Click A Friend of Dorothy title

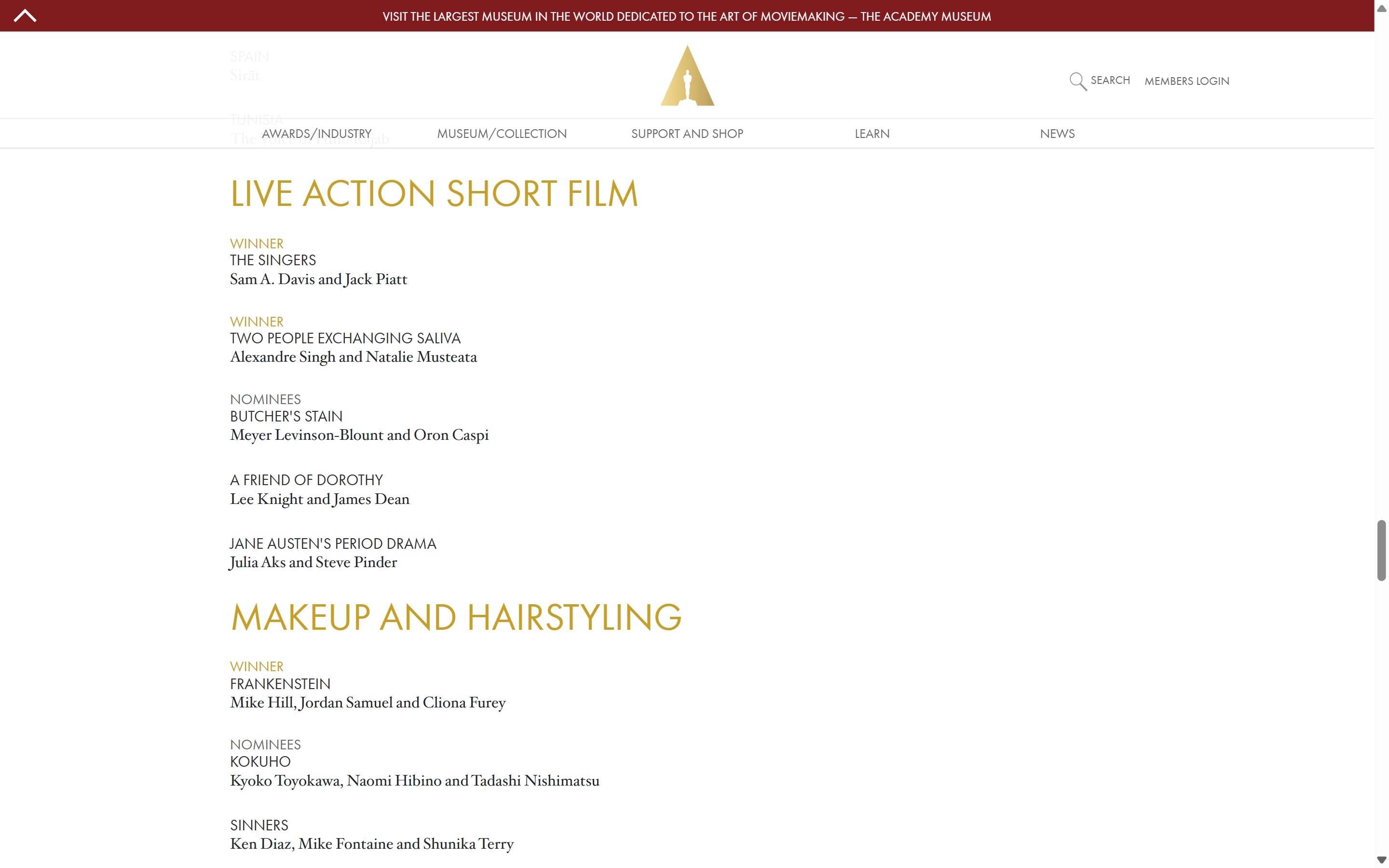(x=306, y=480)
